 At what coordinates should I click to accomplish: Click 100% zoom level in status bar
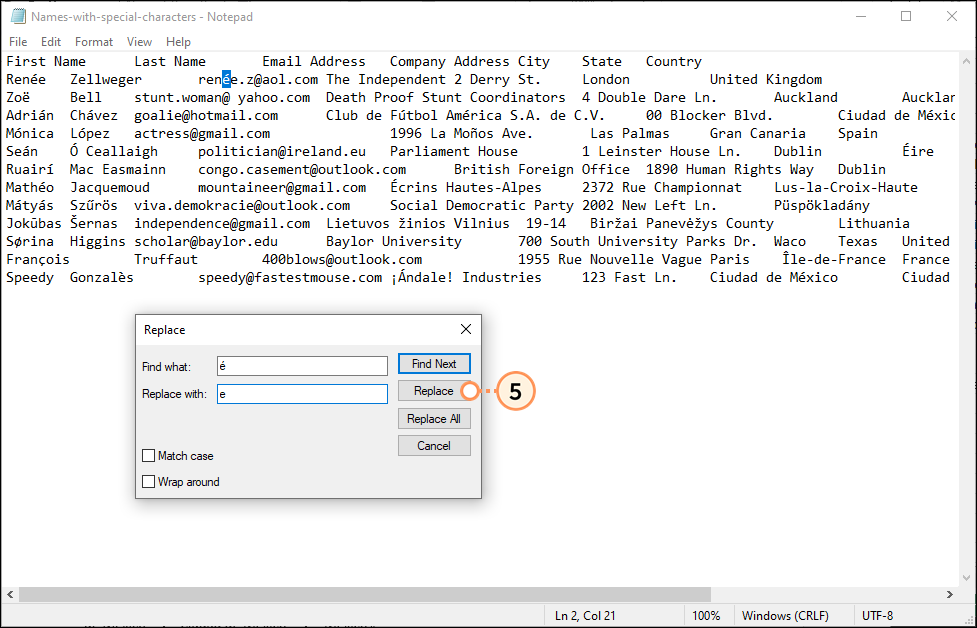pyautogui.click(x=706, y=616)
